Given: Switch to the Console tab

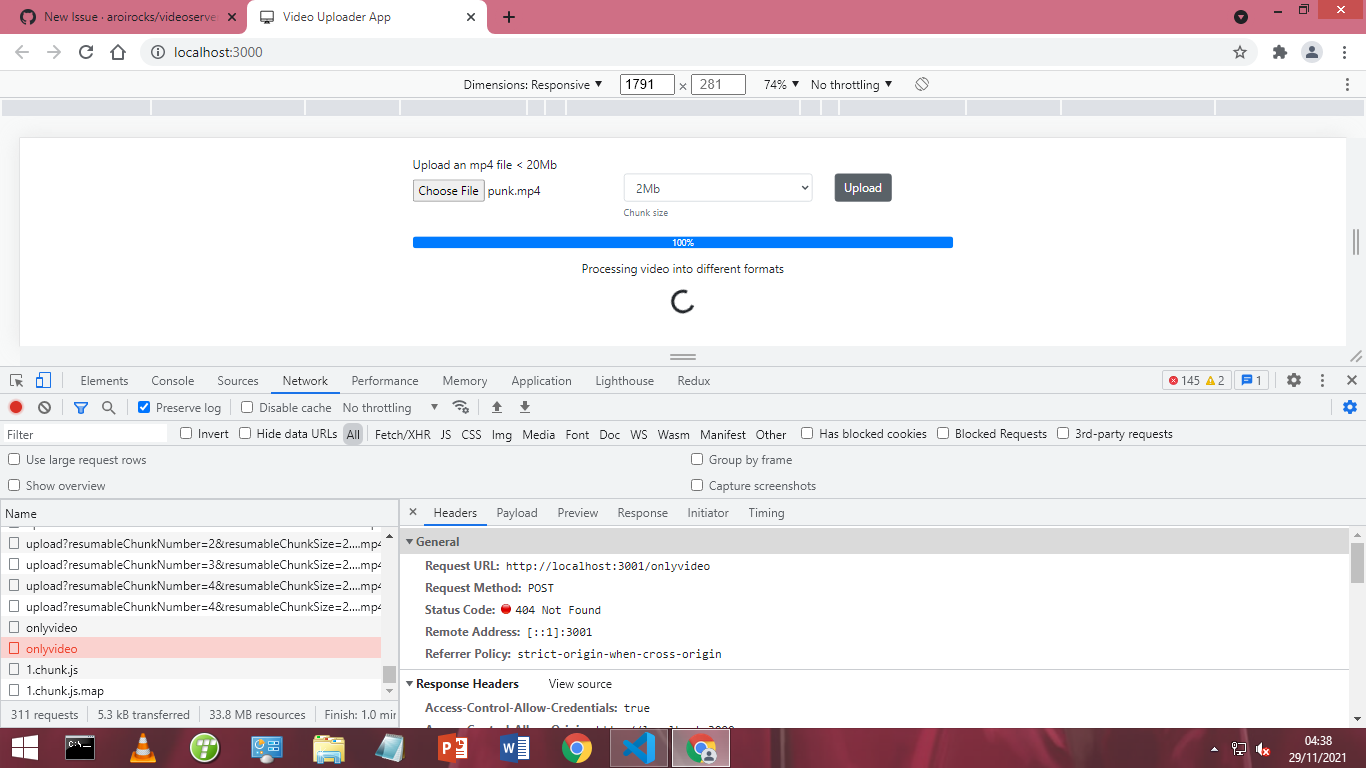Looking at the screenshot, I should click(x=173, y=381).
